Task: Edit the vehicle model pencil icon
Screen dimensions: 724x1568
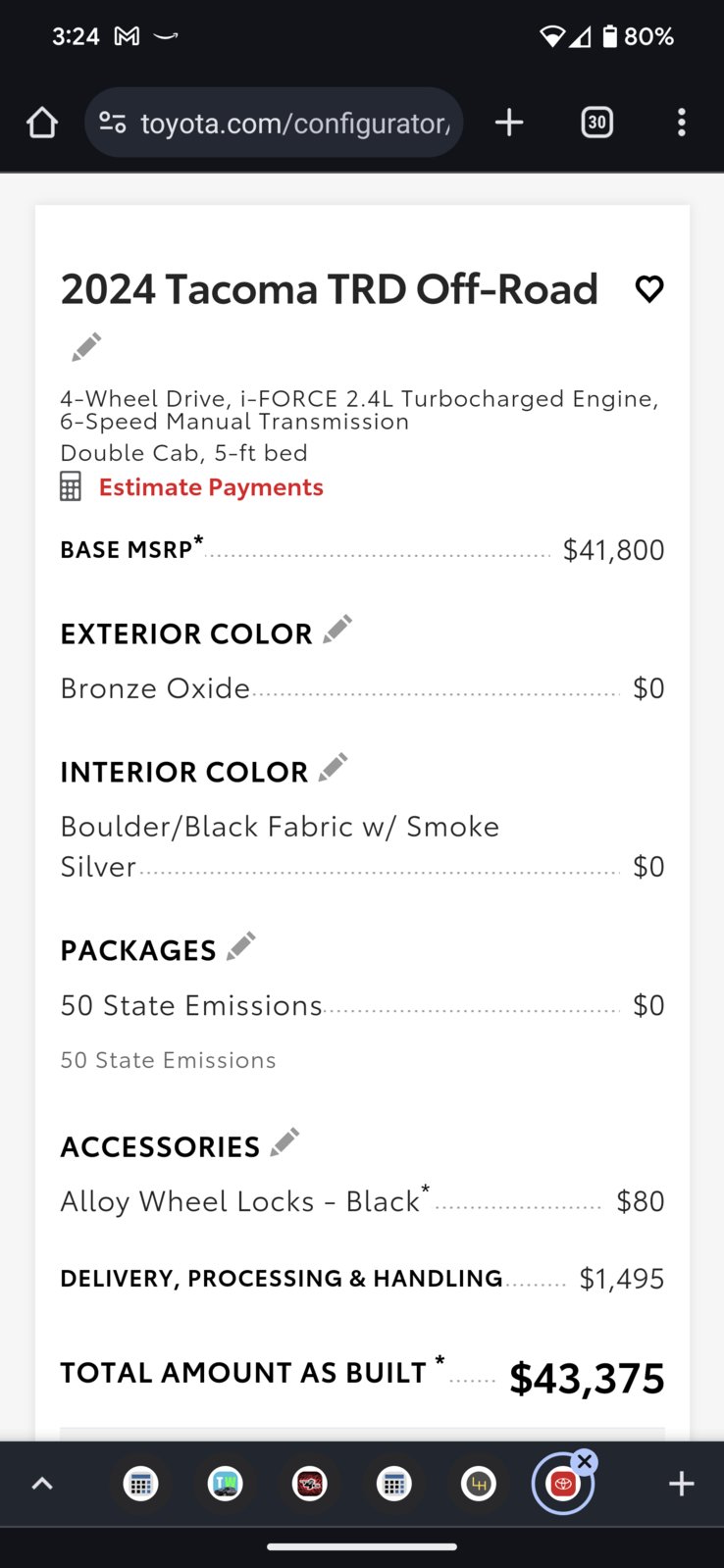Action: point(86,346)
